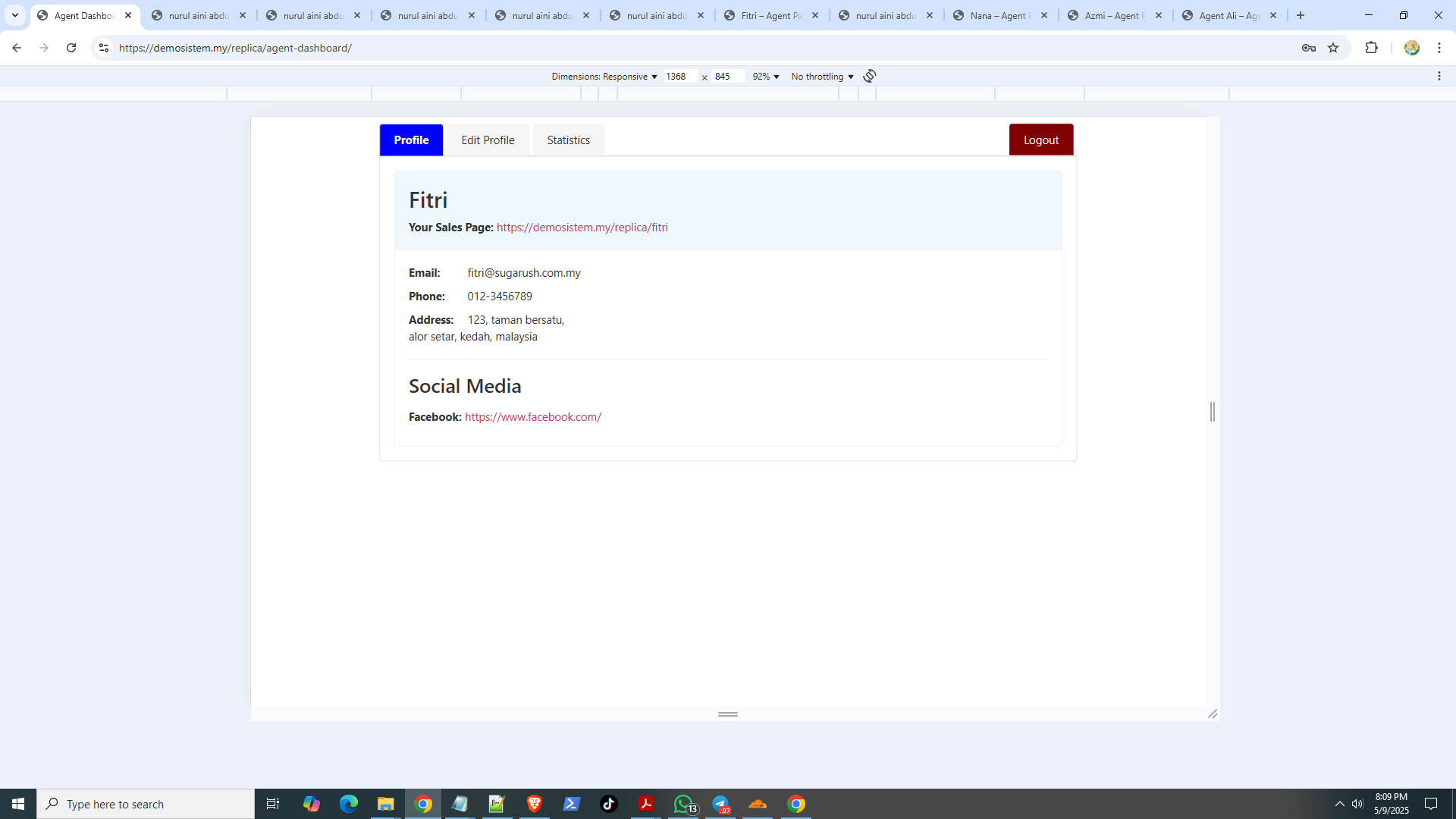Select the Profile tab
This screenshot has height=819, width=1456.
411,140
